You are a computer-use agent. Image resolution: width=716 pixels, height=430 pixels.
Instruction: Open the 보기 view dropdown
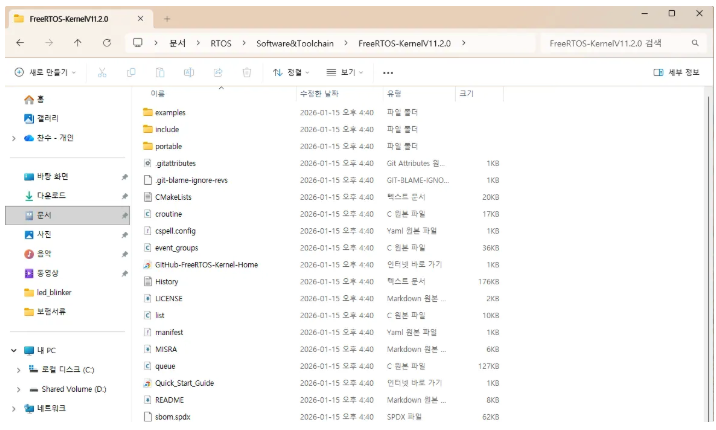pyautogui.click(x=345, y=73)
